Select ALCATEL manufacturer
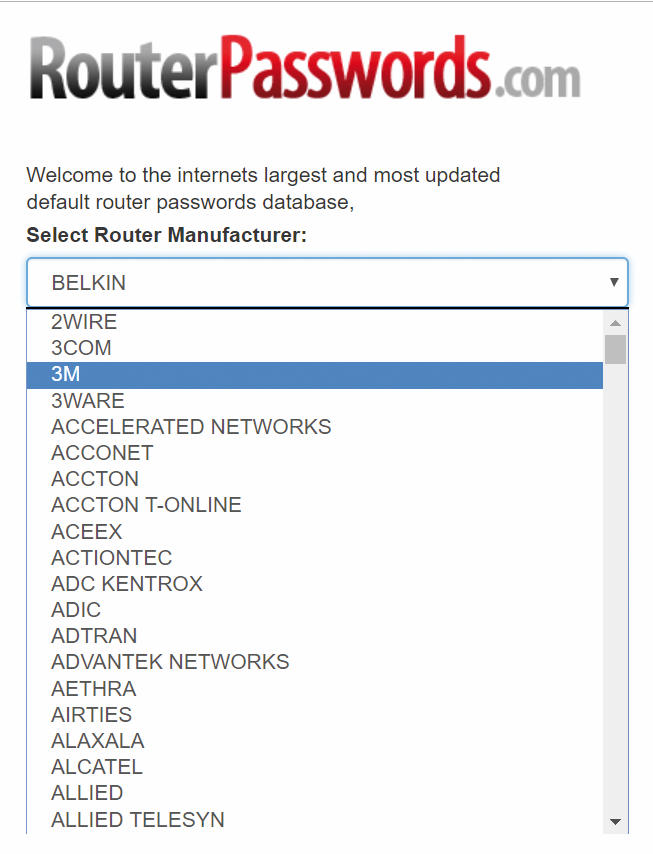 pyautogui.click(x=315, y=767)
